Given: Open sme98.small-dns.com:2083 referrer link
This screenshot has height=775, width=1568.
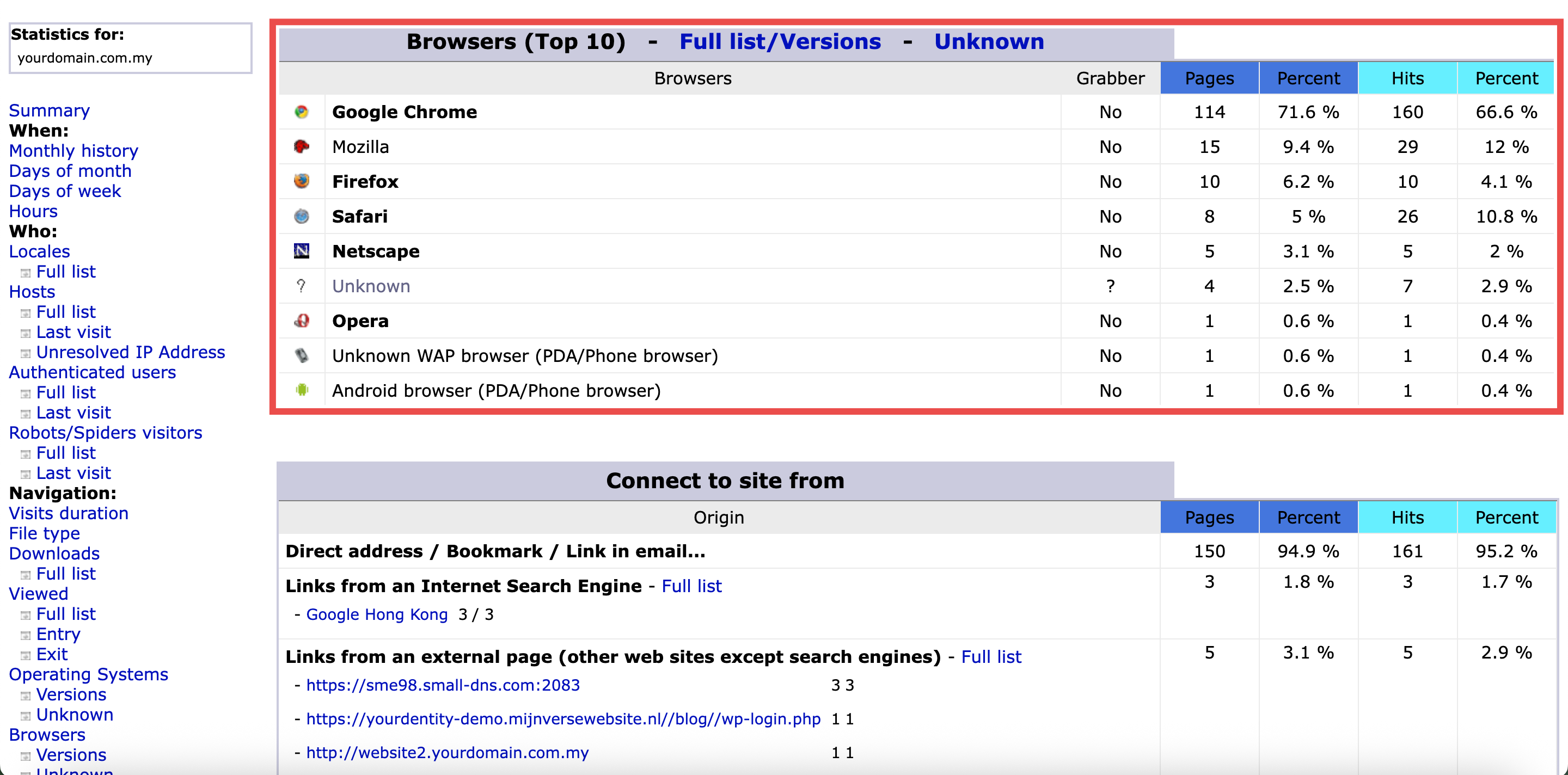Looking at the screenshot, I should pos(443,685).
